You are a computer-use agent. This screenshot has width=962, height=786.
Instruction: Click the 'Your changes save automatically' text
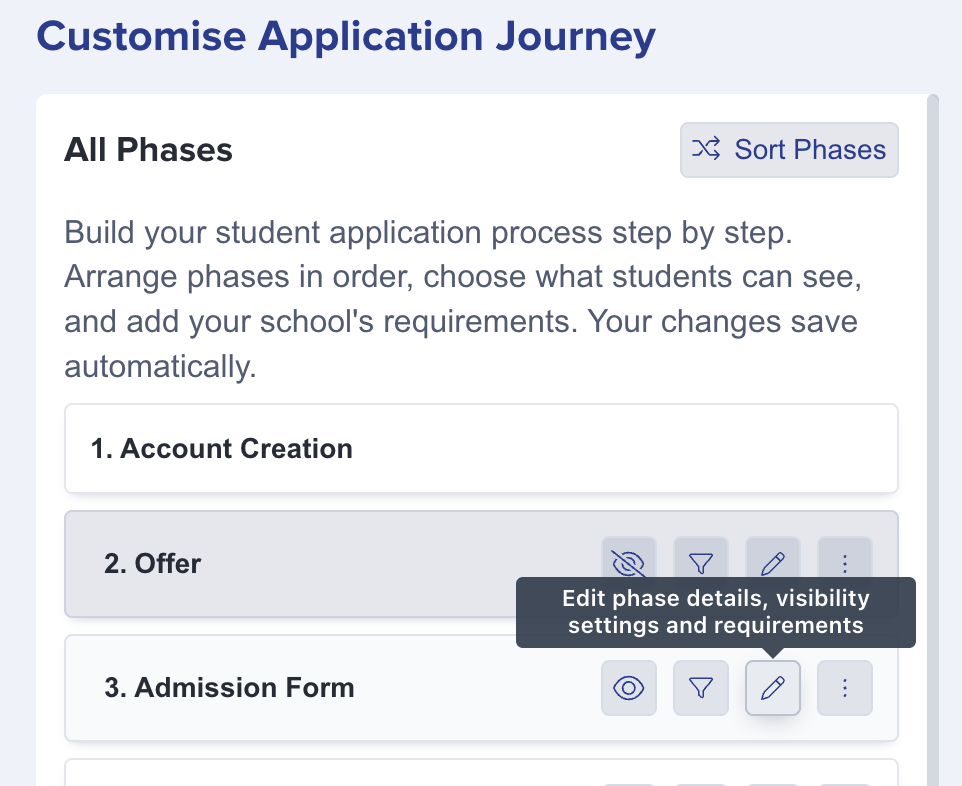tap(461, 344)
